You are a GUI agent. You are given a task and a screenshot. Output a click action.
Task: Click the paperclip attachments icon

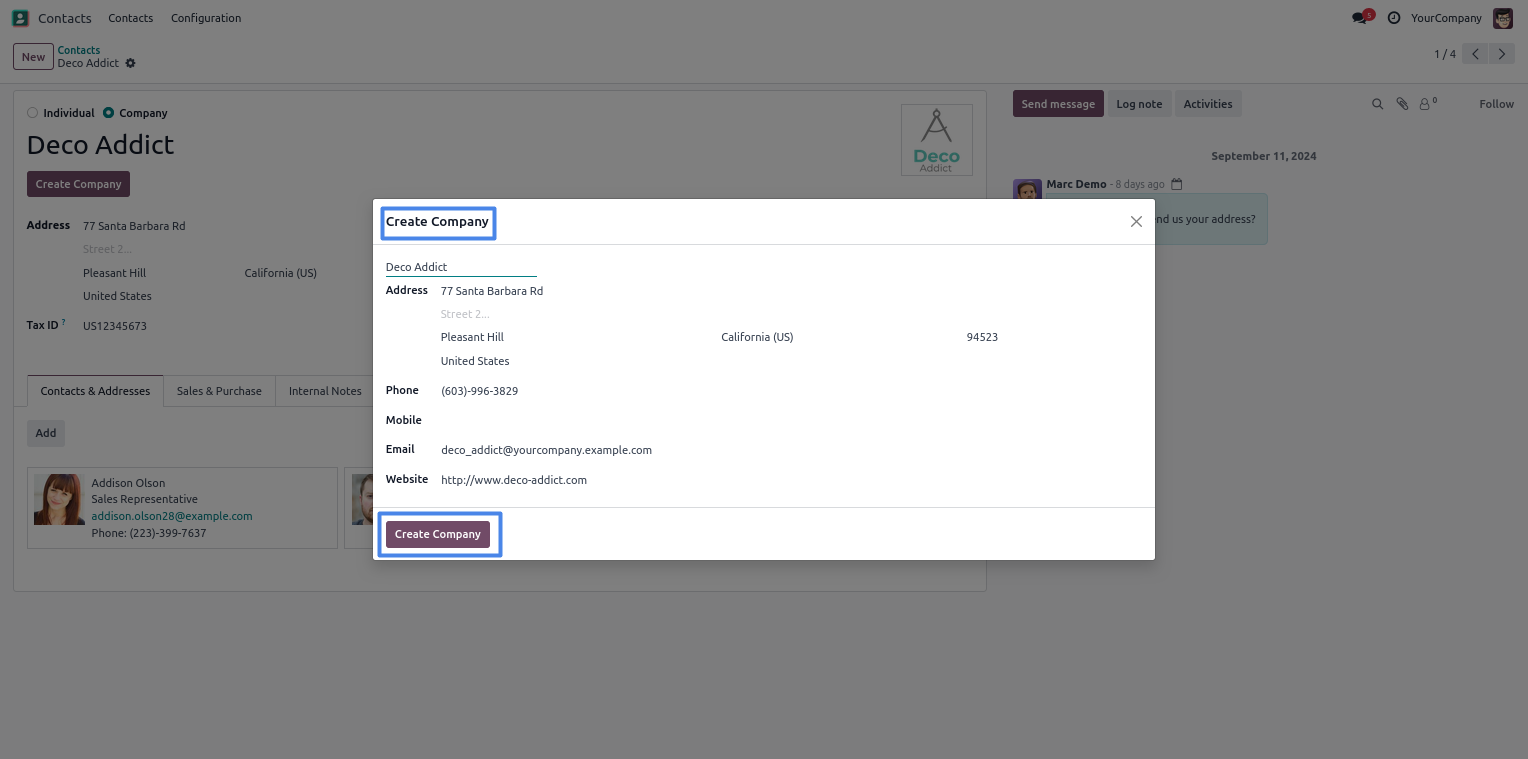click(1402, 104)
